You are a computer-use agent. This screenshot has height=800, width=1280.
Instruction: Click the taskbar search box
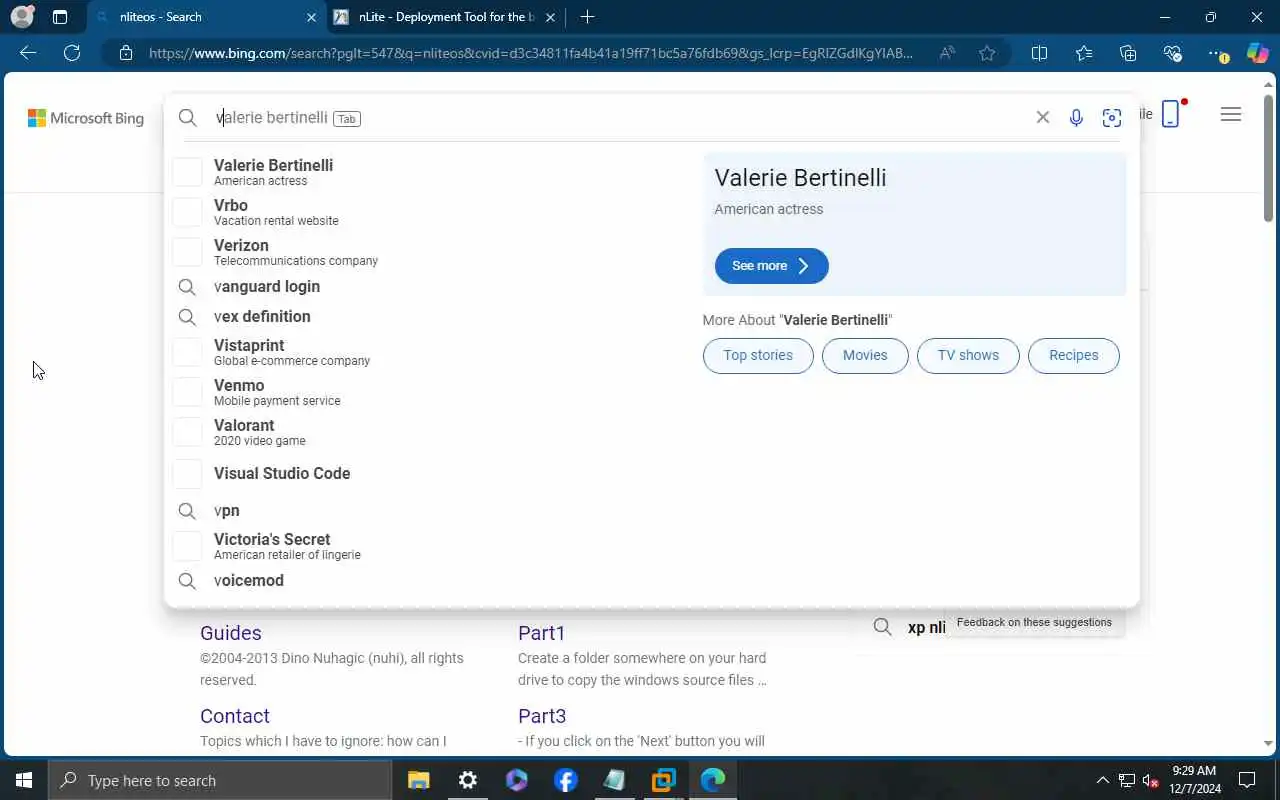tap(220, 780)
